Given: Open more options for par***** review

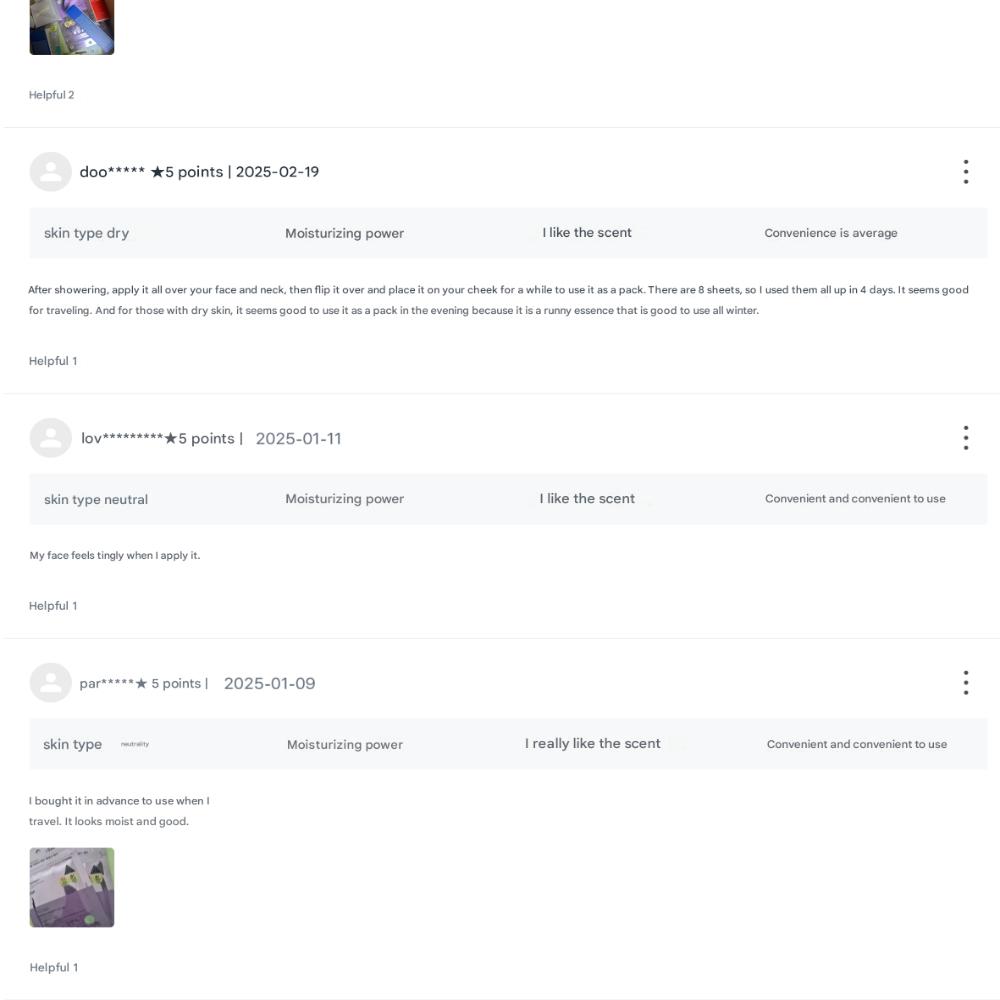Looking at the screenshot, I should [966, 682].
